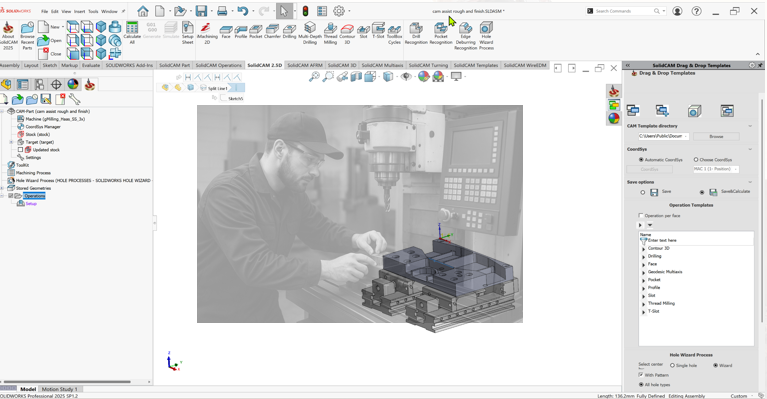
Task: Expand the Drilling template group
Action: [x=644, y=257]
